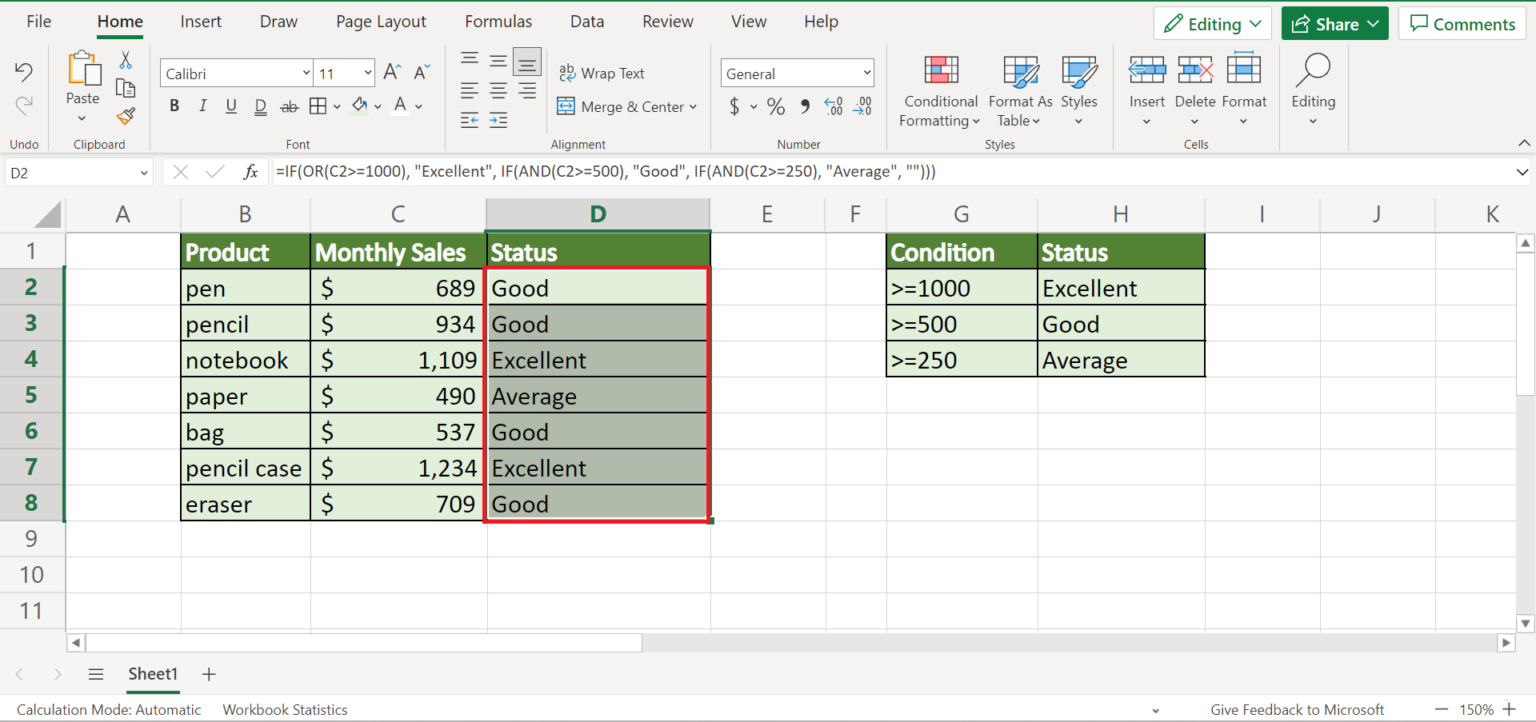The width and height of the screenshot is (1536, 722).
Task: Open the Insert menu tab
Action: click(200, 21)
